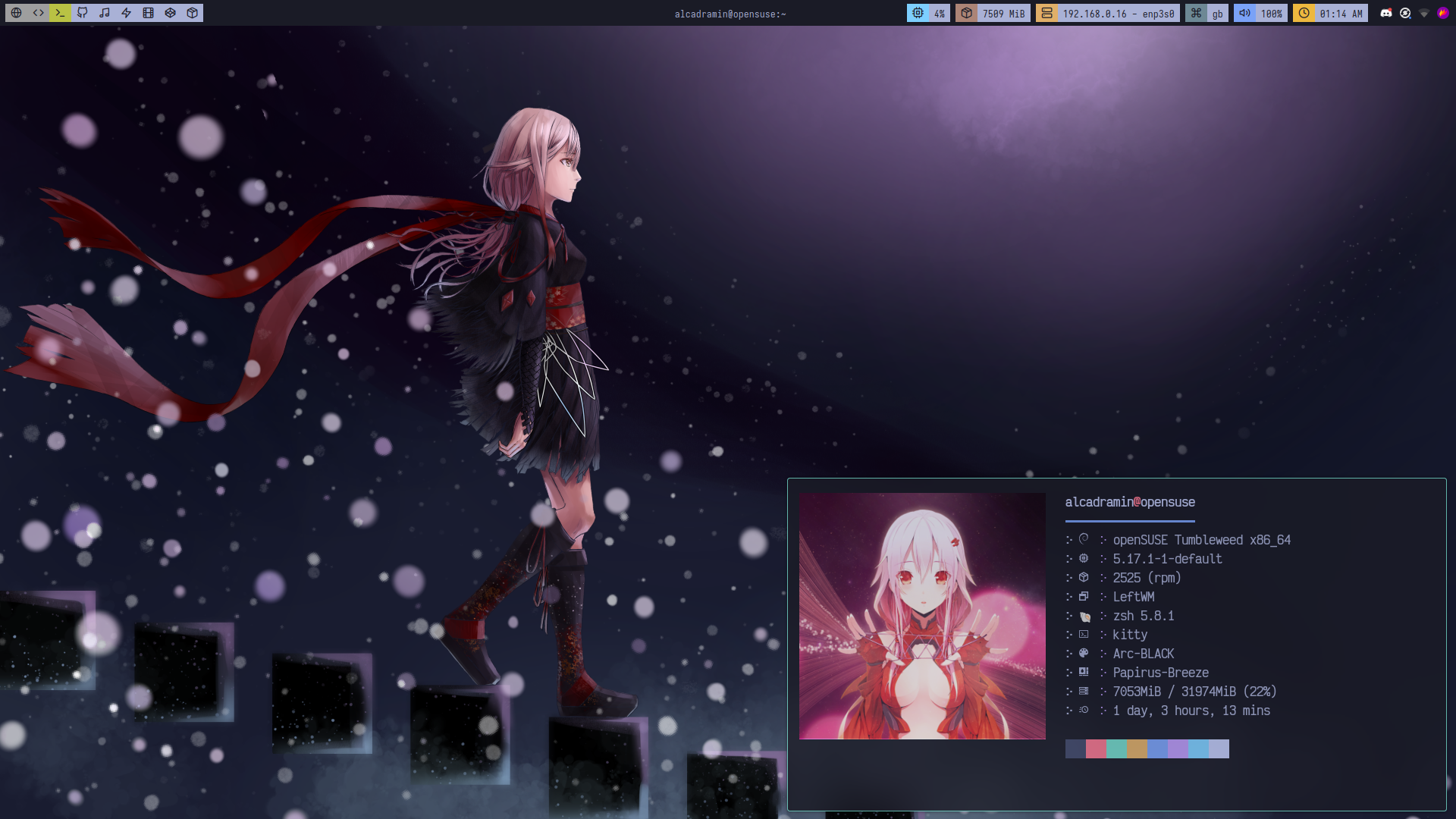Switch to the music note workspace
Viewport: 1456px width, 819px height.
pos(104,13)
